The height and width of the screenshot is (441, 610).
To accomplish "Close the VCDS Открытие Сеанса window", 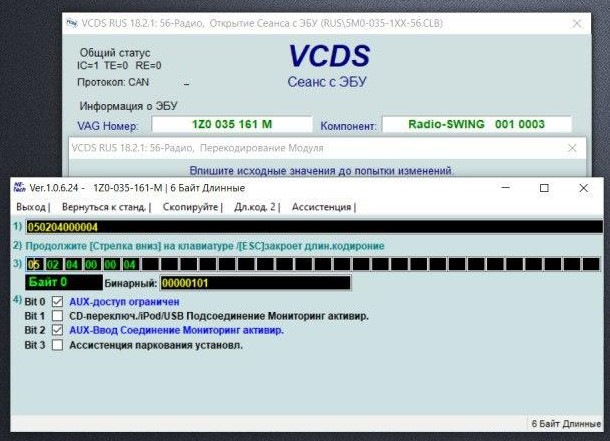I will pyautogui.click(x=577, y=24).
